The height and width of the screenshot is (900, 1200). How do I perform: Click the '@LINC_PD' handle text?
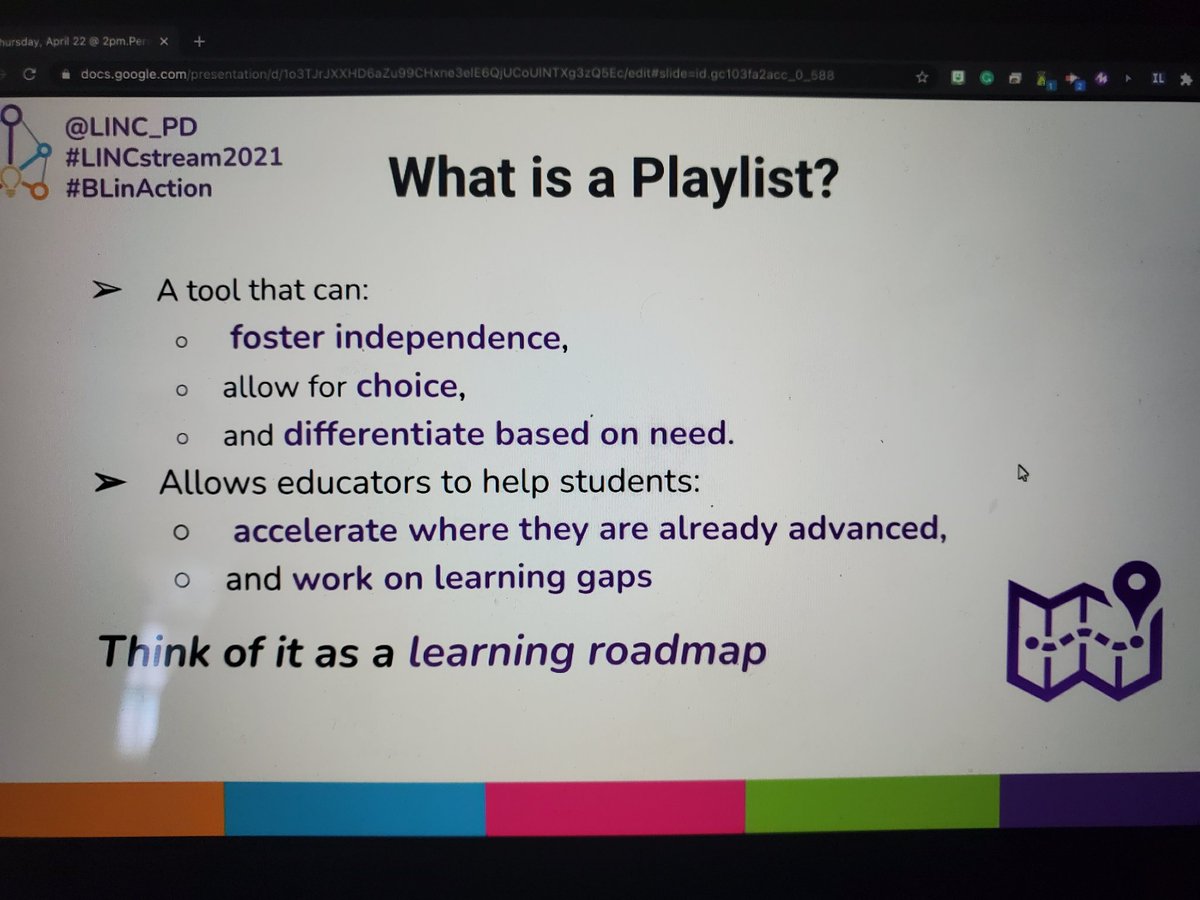(133, 127)
